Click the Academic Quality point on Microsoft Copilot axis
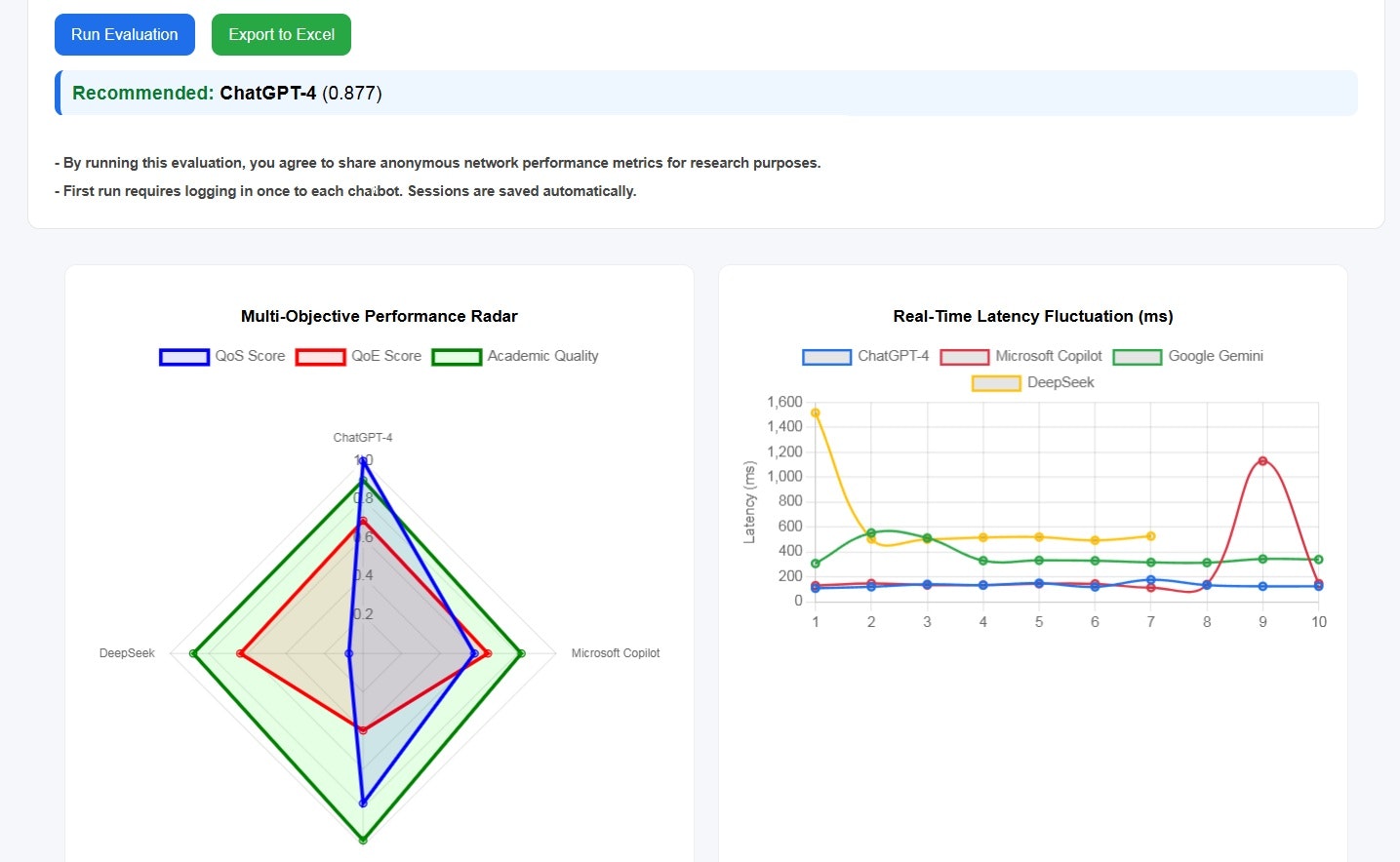 [521, 653]
